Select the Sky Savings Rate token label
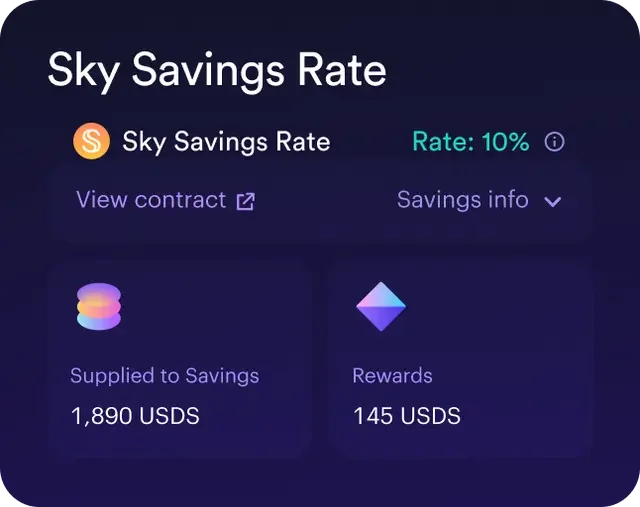This screenshot has width=640, height=507. click(x=226, y=142)
